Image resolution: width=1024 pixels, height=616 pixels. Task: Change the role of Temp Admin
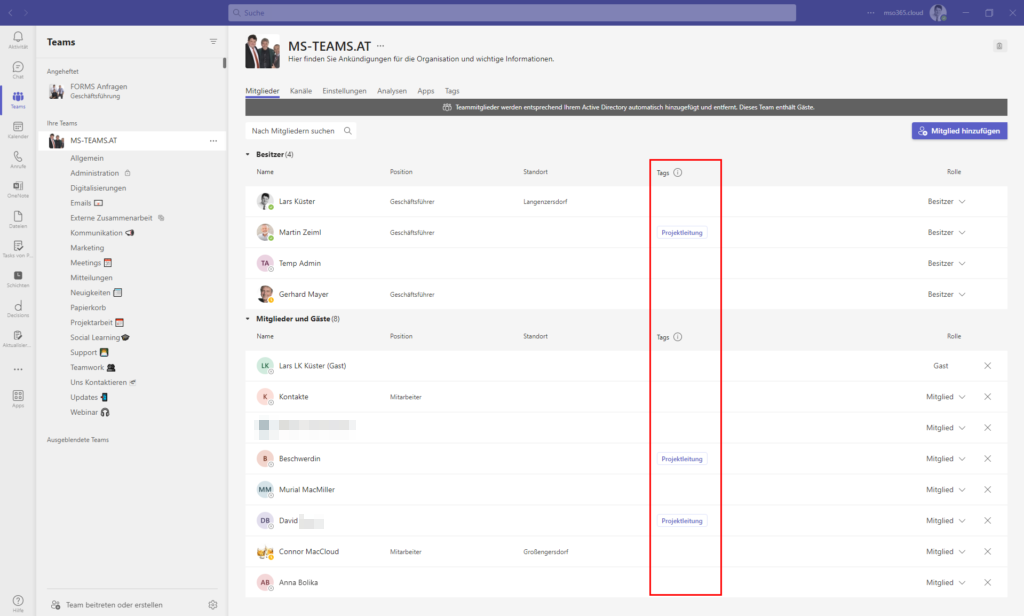pos(946,263)
